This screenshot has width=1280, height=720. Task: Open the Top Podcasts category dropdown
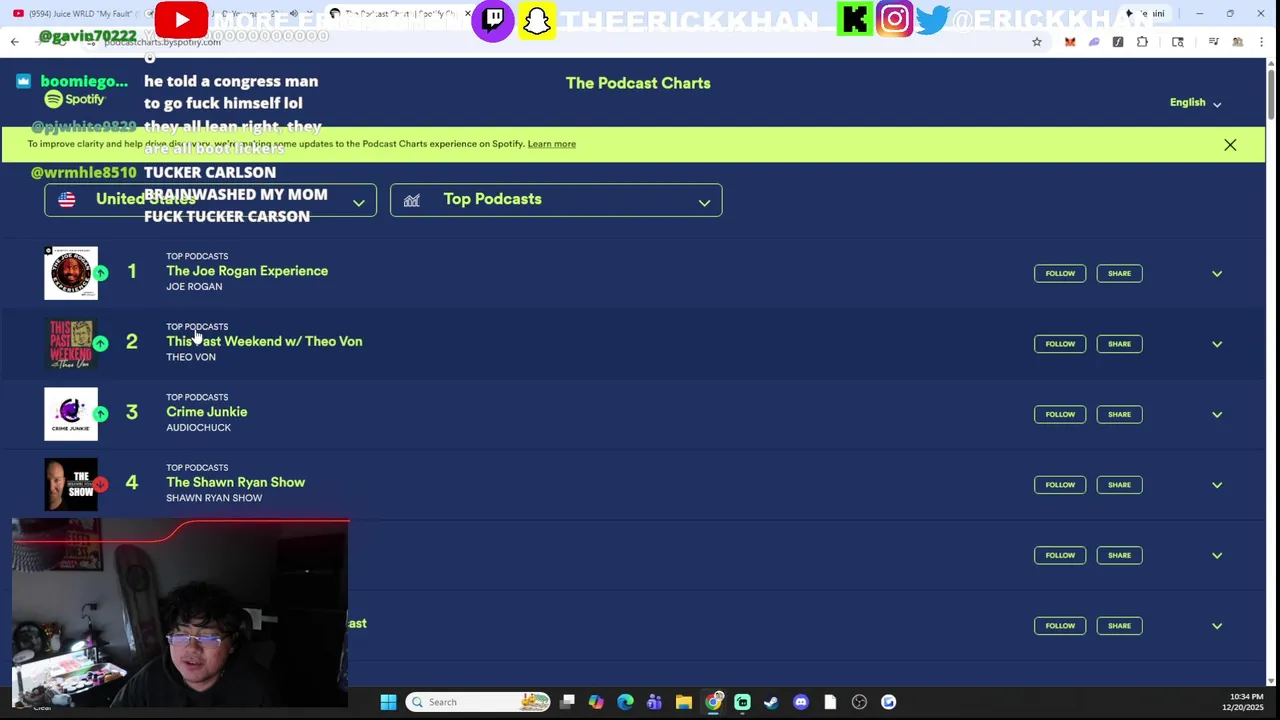pos(556,200)
